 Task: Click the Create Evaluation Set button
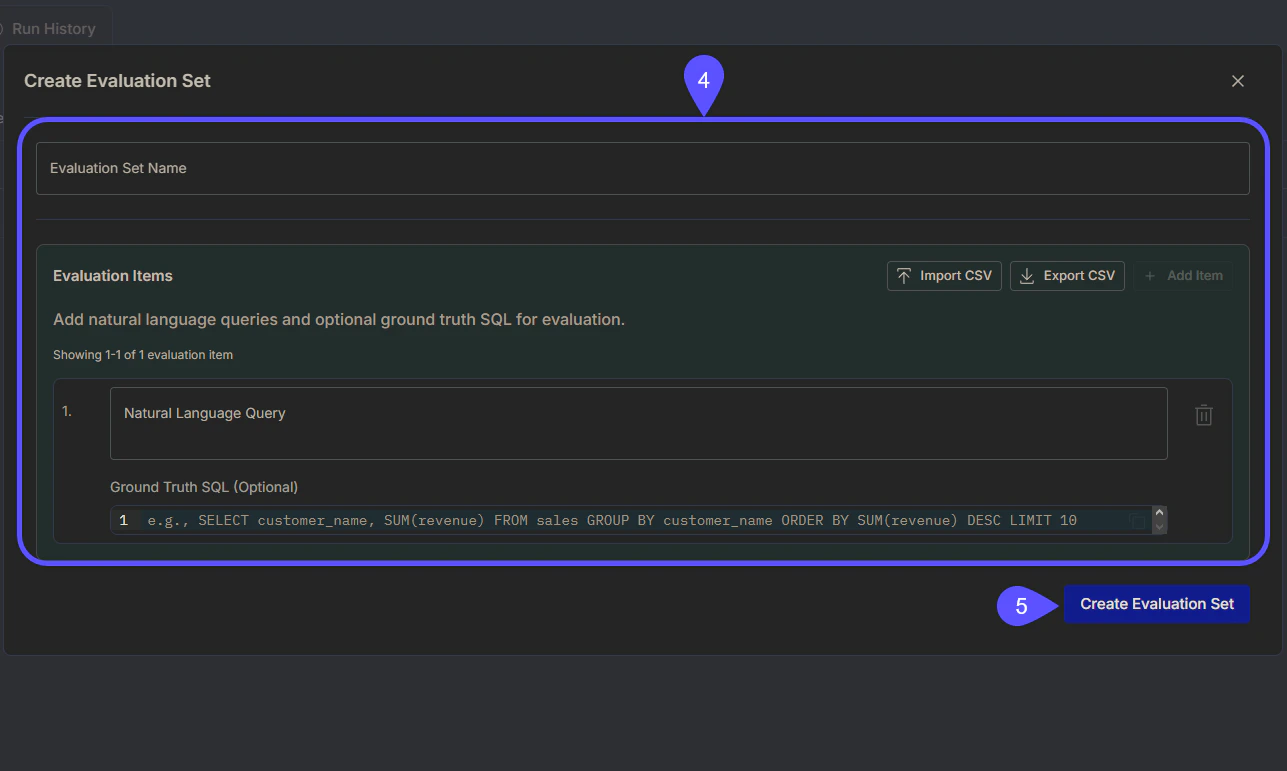(1157, 604)
